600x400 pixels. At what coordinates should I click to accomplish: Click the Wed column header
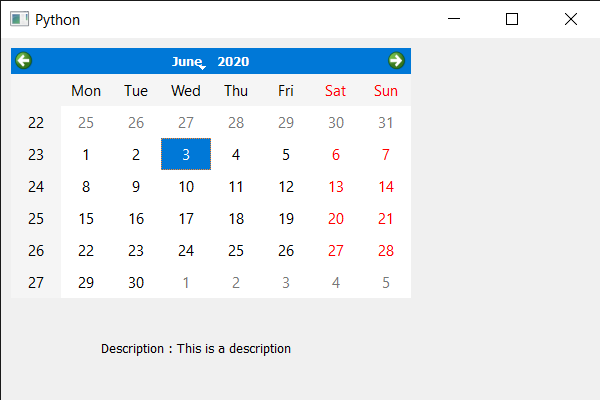click(186, 91)
